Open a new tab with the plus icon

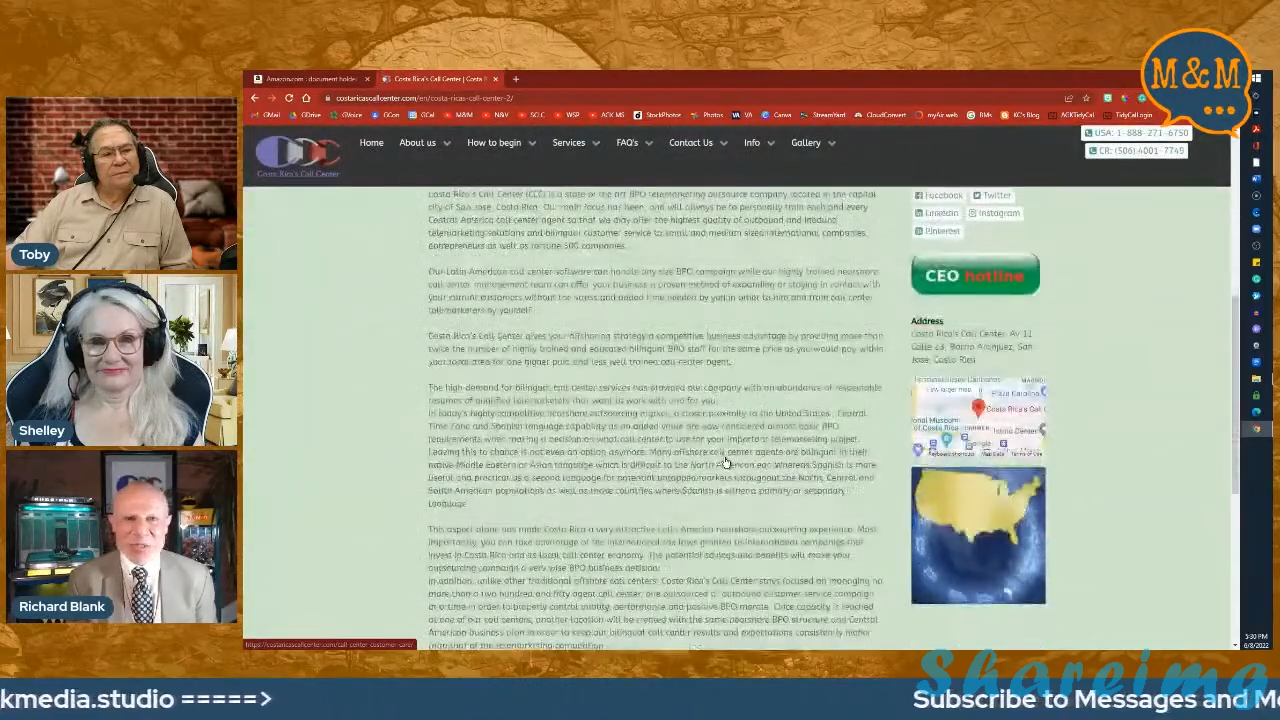516,79
